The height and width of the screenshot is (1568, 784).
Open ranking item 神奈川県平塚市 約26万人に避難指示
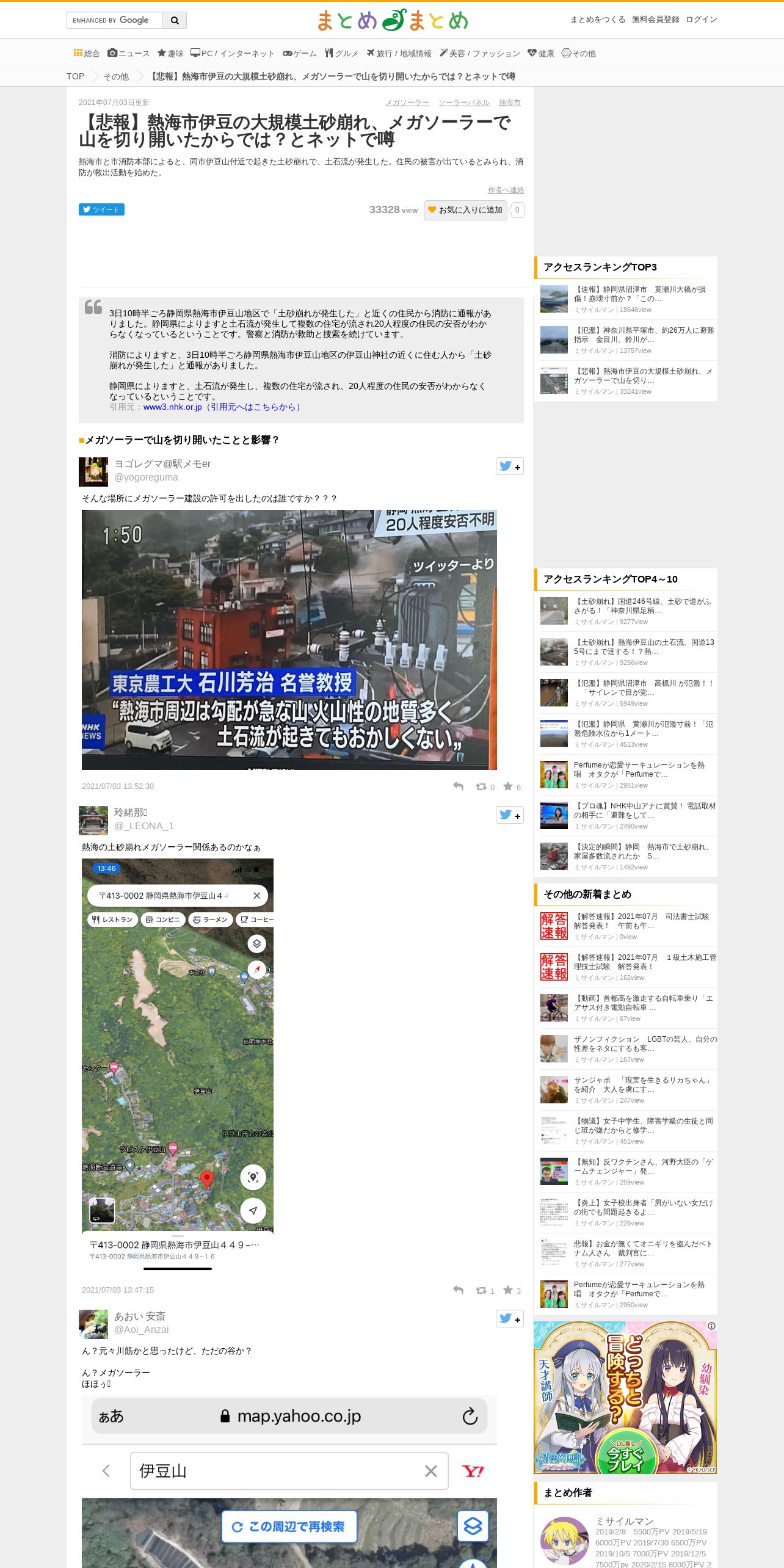(644, 335)
